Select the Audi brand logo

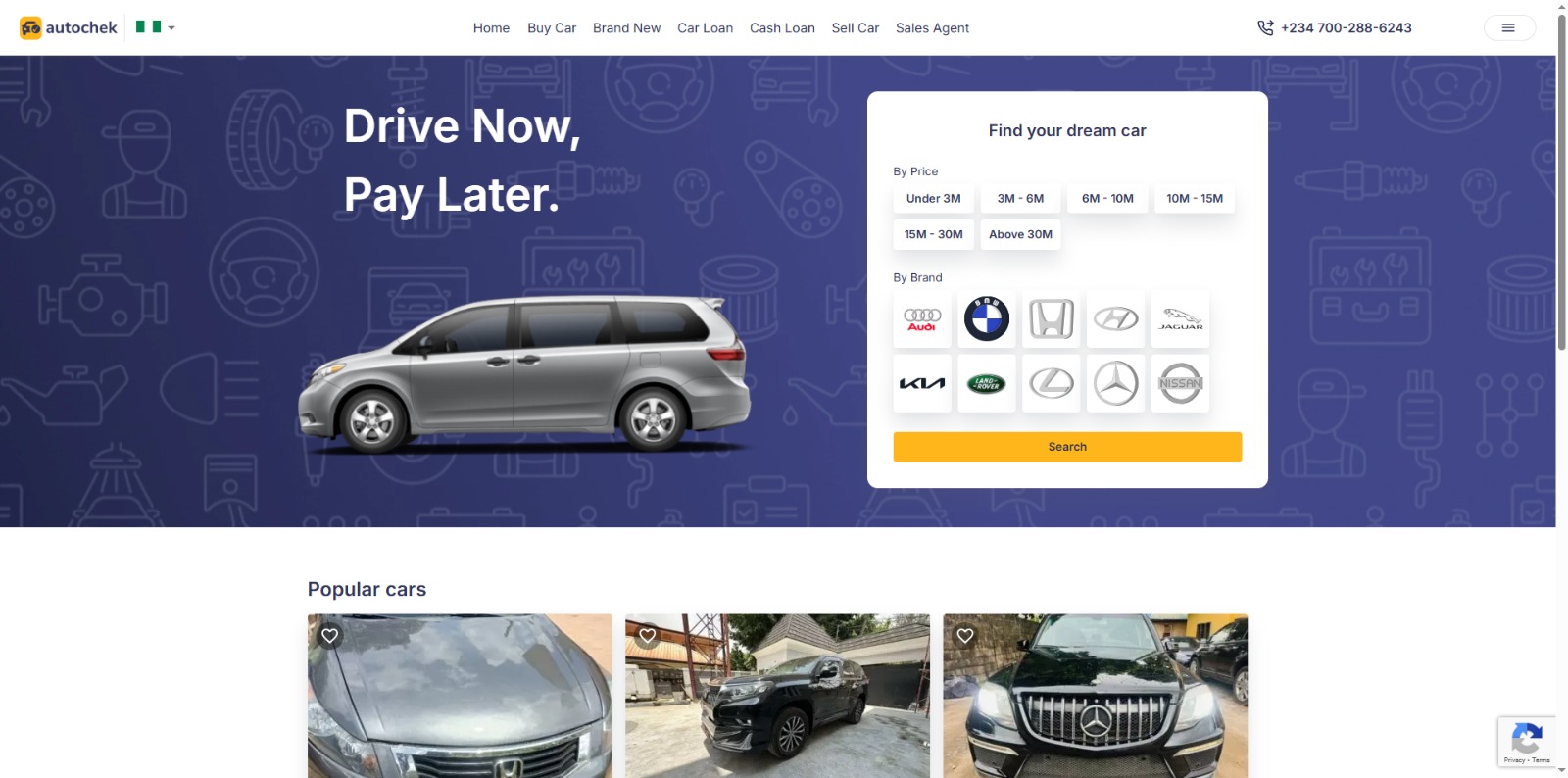pos(922,319)
